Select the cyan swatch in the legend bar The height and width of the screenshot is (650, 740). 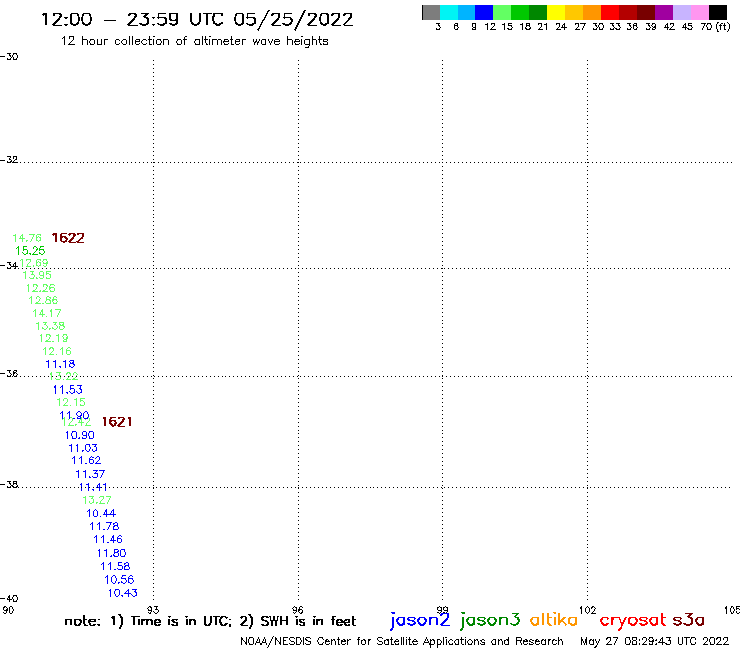pyautogui.click(x=449, y=12)
